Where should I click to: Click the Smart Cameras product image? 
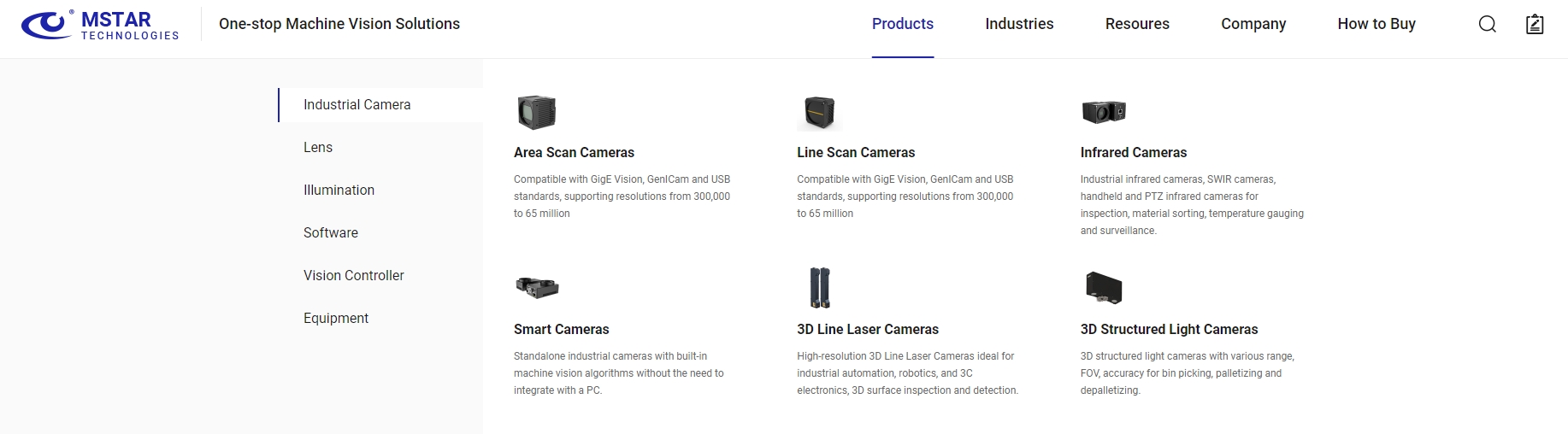pyautogui.click(x=537, y=288)
